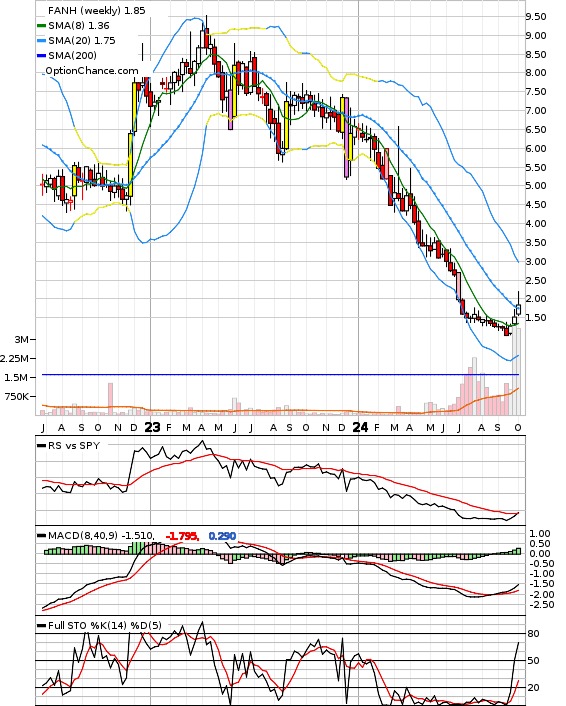566x706 pixels.
Task: Click the 9.50 price level label
Action: point(535,17)
